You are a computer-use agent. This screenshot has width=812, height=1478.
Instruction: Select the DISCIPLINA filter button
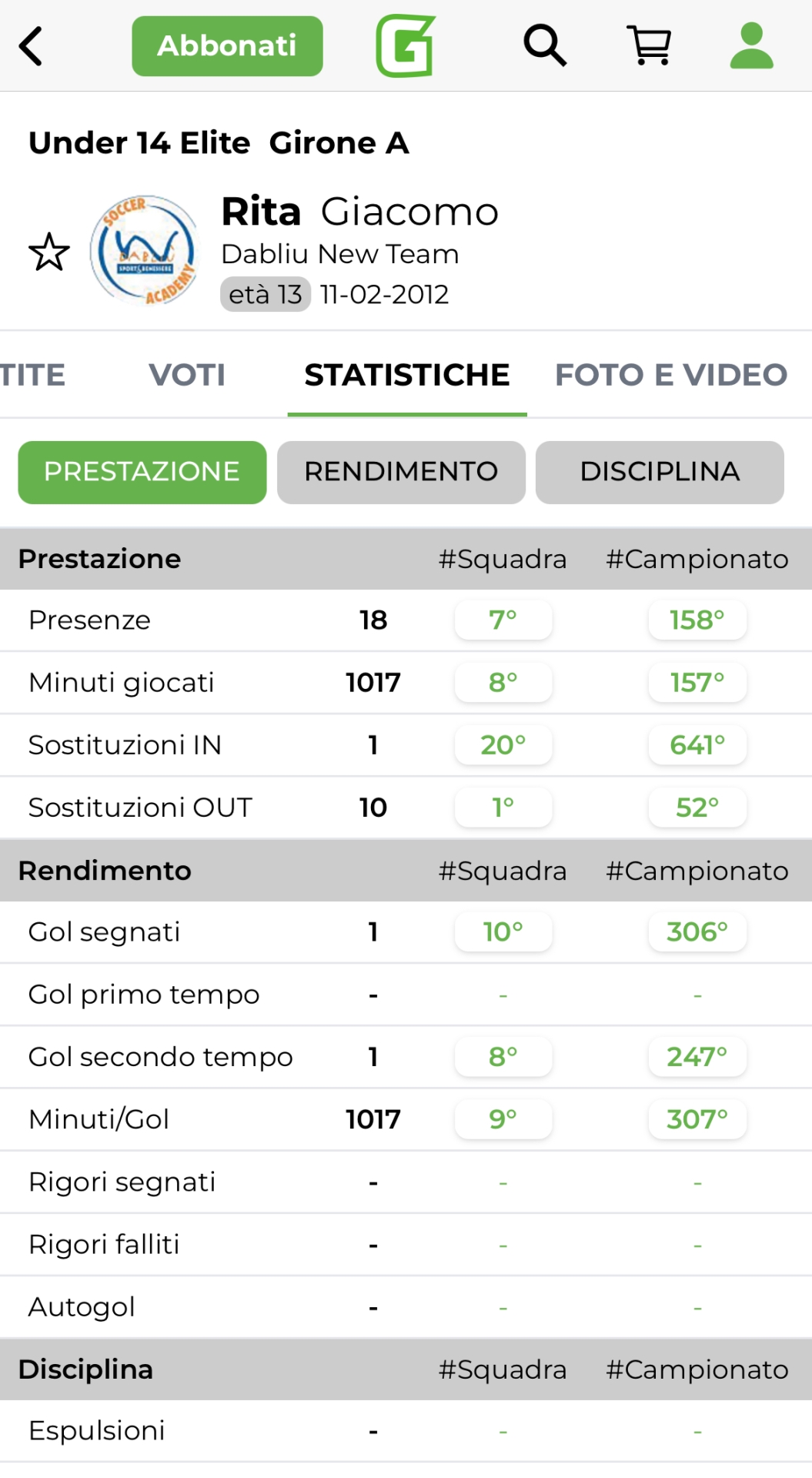660,472
